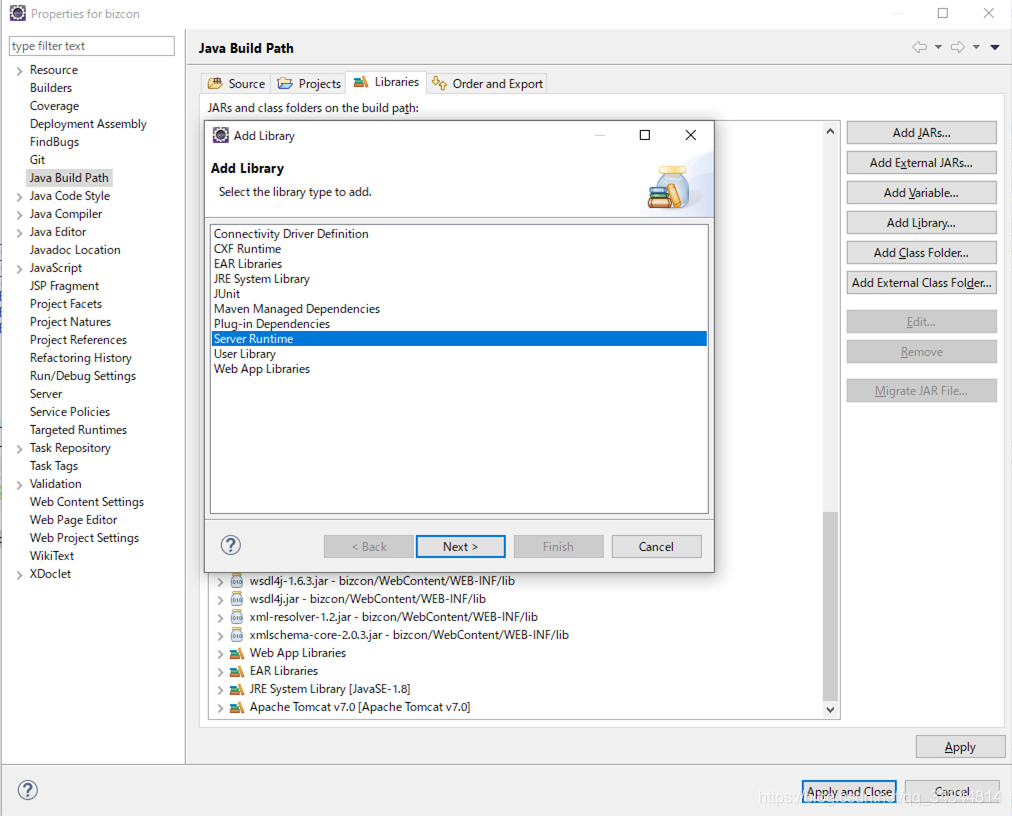Click jar icon of wsdl4j-1.6.3.jar
The width and height of the screenshot is (1012, 816).
click(237, 580)
